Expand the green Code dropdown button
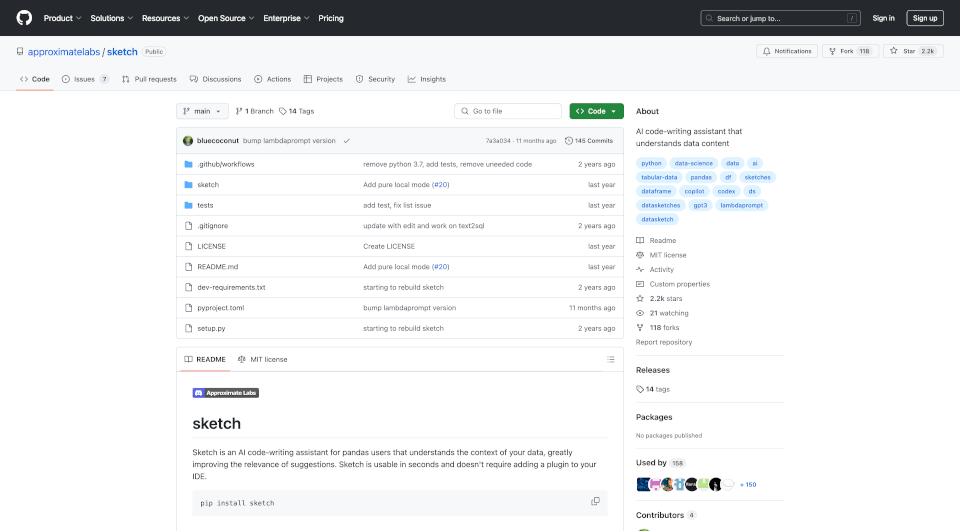The height and width of the screenshot is (531, 960). point(596,111)
